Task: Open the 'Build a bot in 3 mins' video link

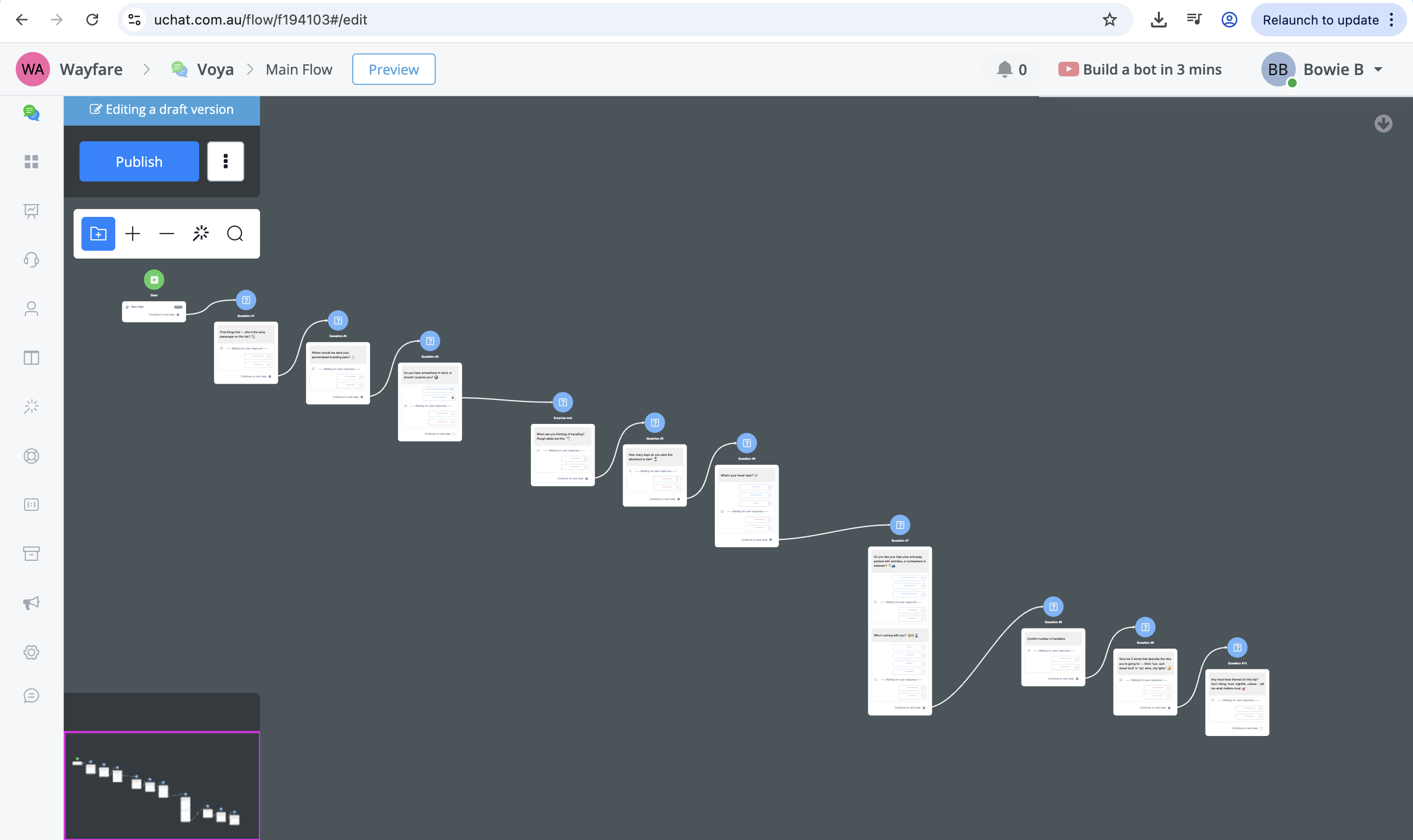Action: point(1140,70)
